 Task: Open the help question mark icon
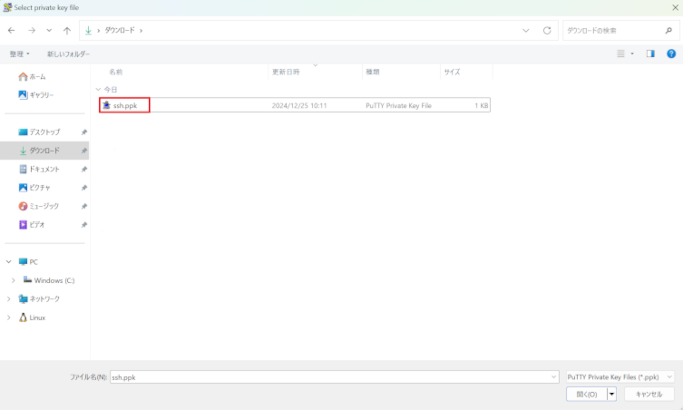[671, 53]
